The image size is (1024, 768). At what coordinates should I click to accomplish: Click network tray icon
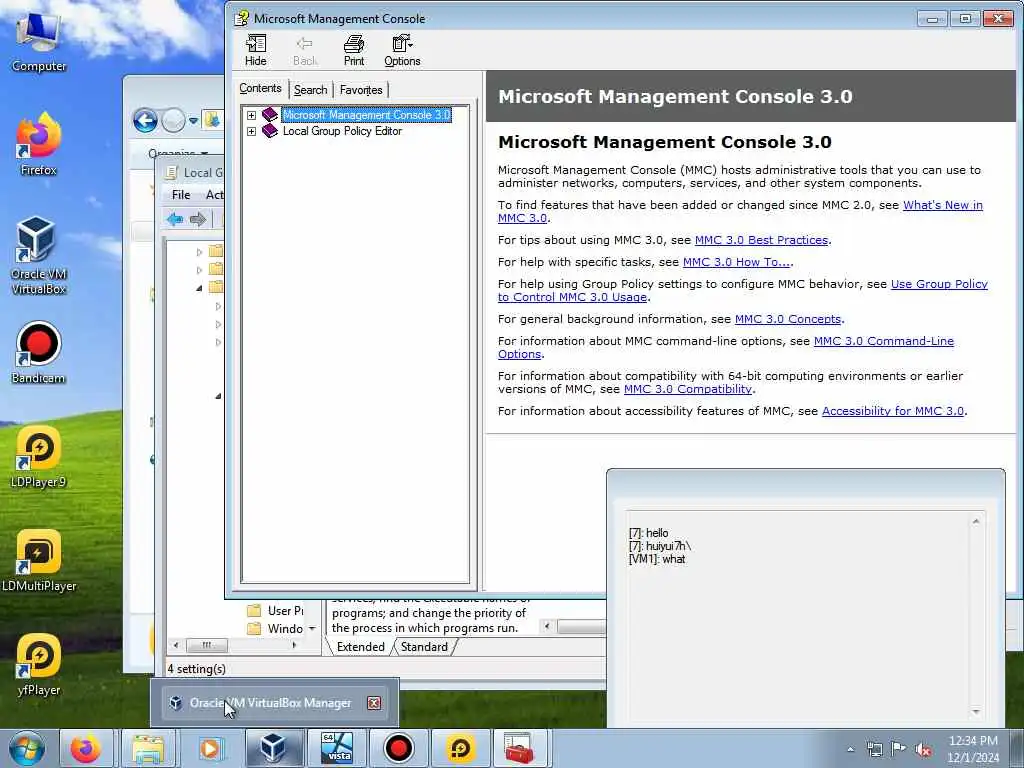pos(874,749)
